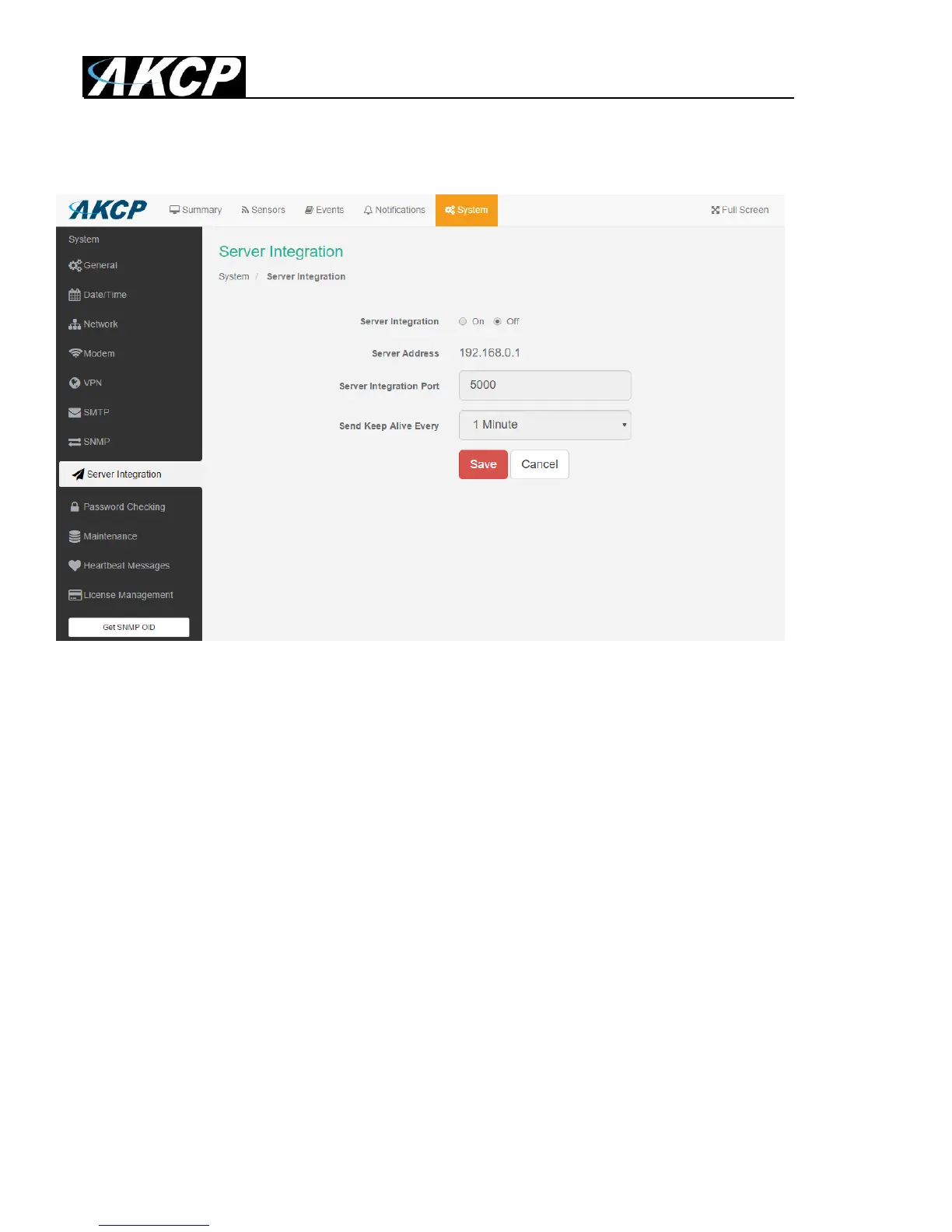Image resolution: width=952 pixels, height=1232 pixels.
Task: Click the SMTP envelope icon
Action: pyautogui.click(x=75, y=412)
